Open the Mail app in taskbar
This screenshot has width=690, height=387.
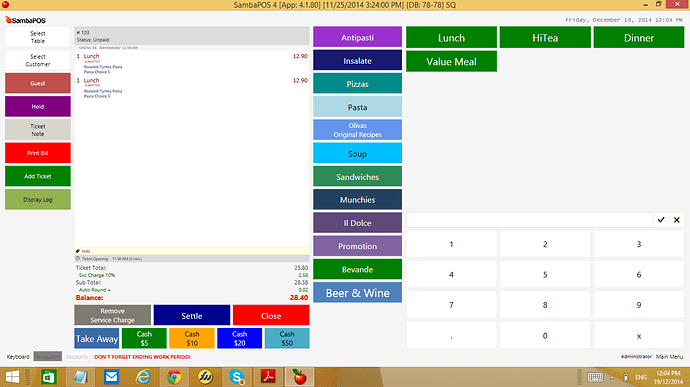click(x=111, y=377)
